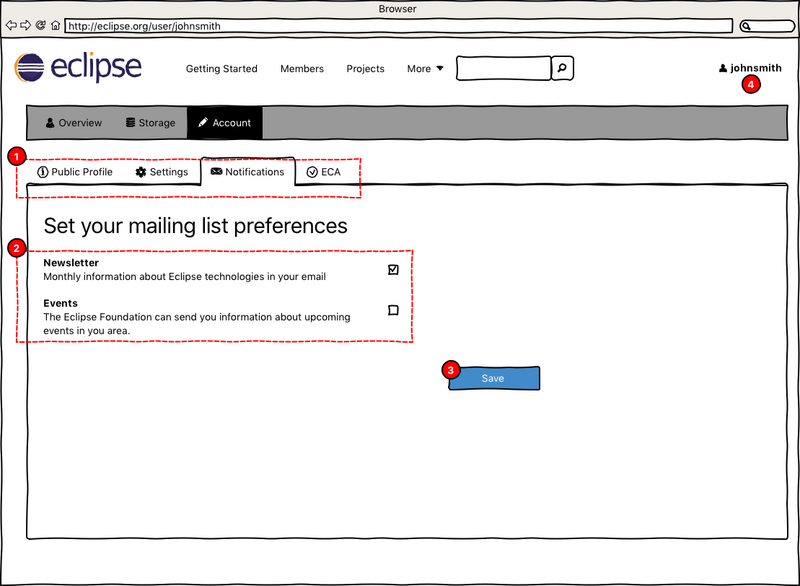
Task: Click the site search magnifier button
Action: coord(562,68)
